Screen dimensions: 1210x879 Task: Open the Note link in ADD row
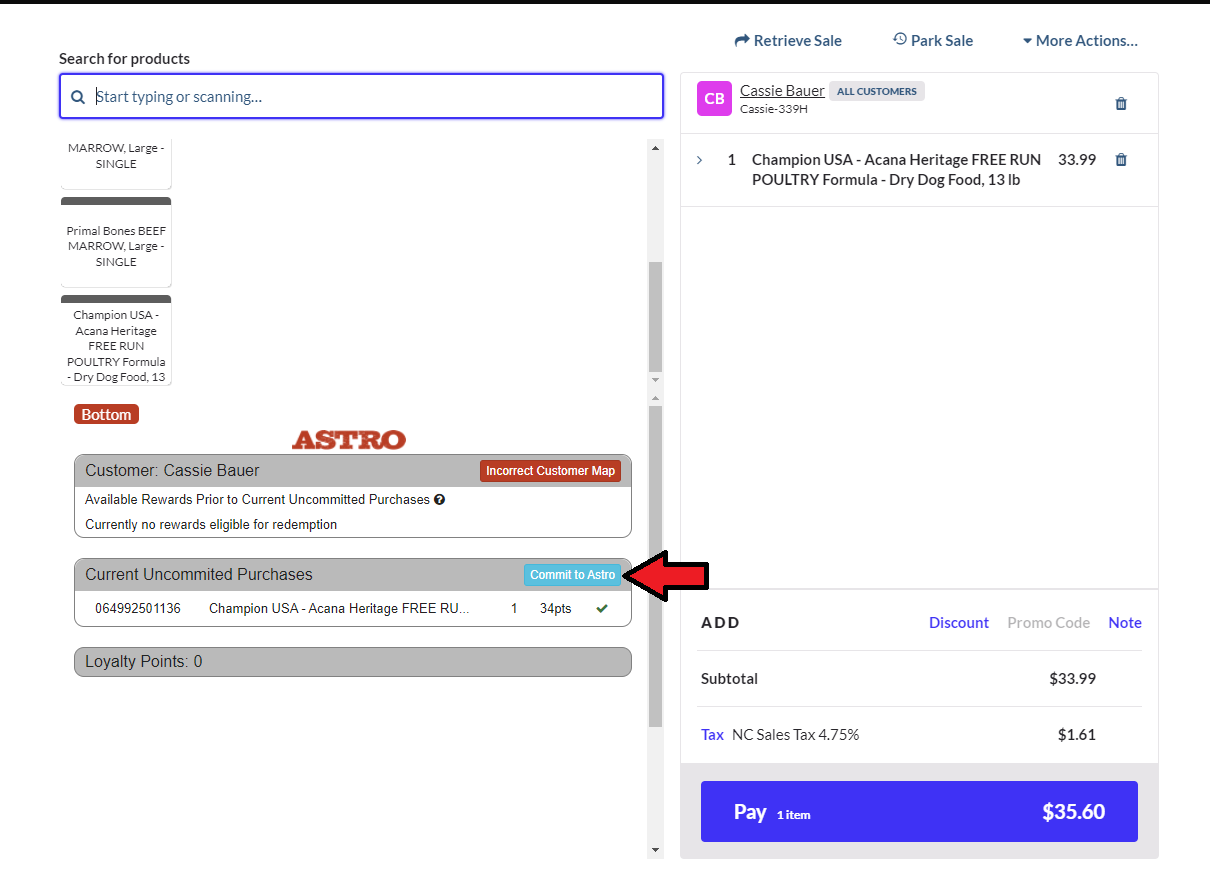[1124, 622]
